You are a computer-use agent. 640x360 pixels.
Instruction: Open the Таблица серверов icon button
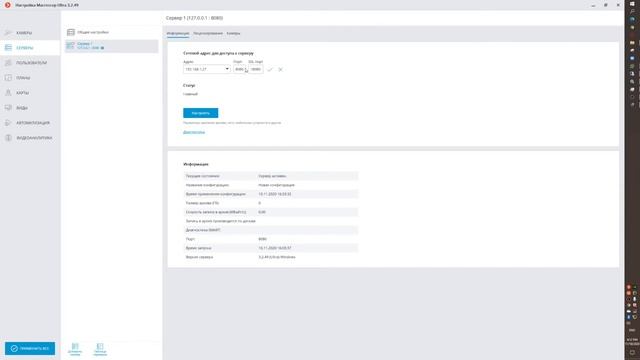point(100,349)
